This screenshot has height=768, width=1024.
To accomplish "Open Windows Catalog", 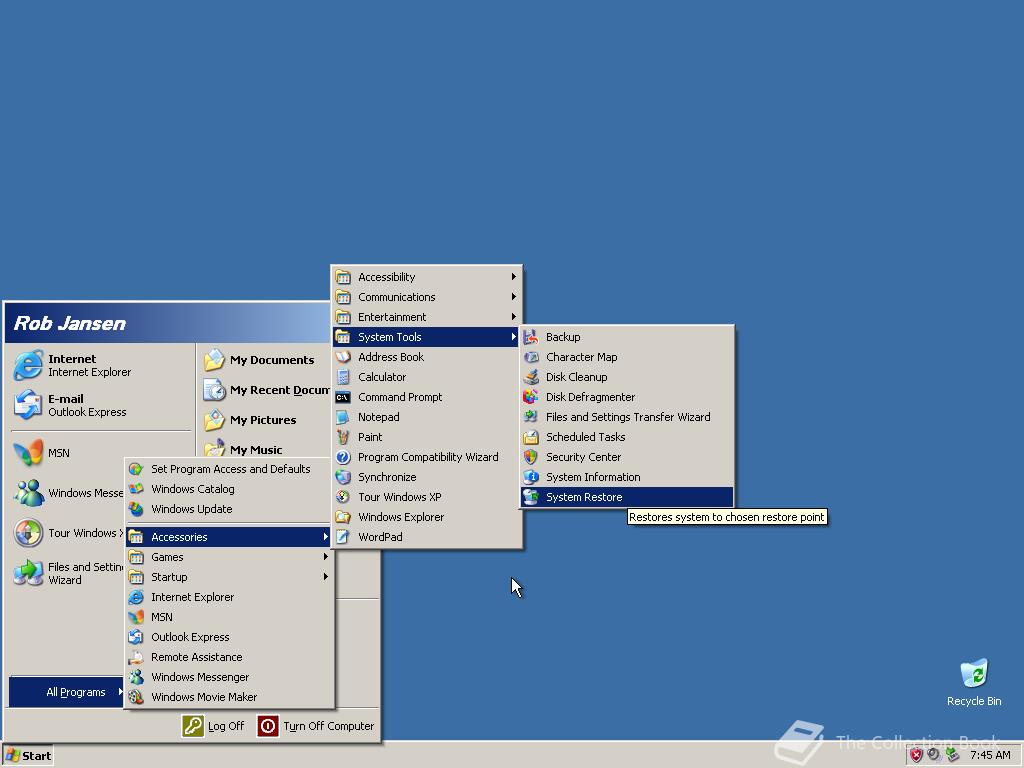I will 229,489.
